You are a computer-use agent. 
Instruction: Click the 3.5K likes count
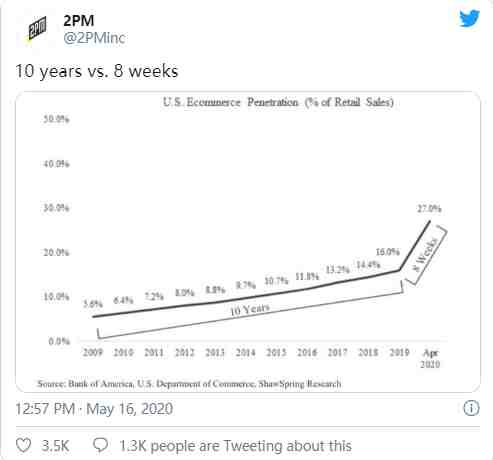[x=55, y=446]
